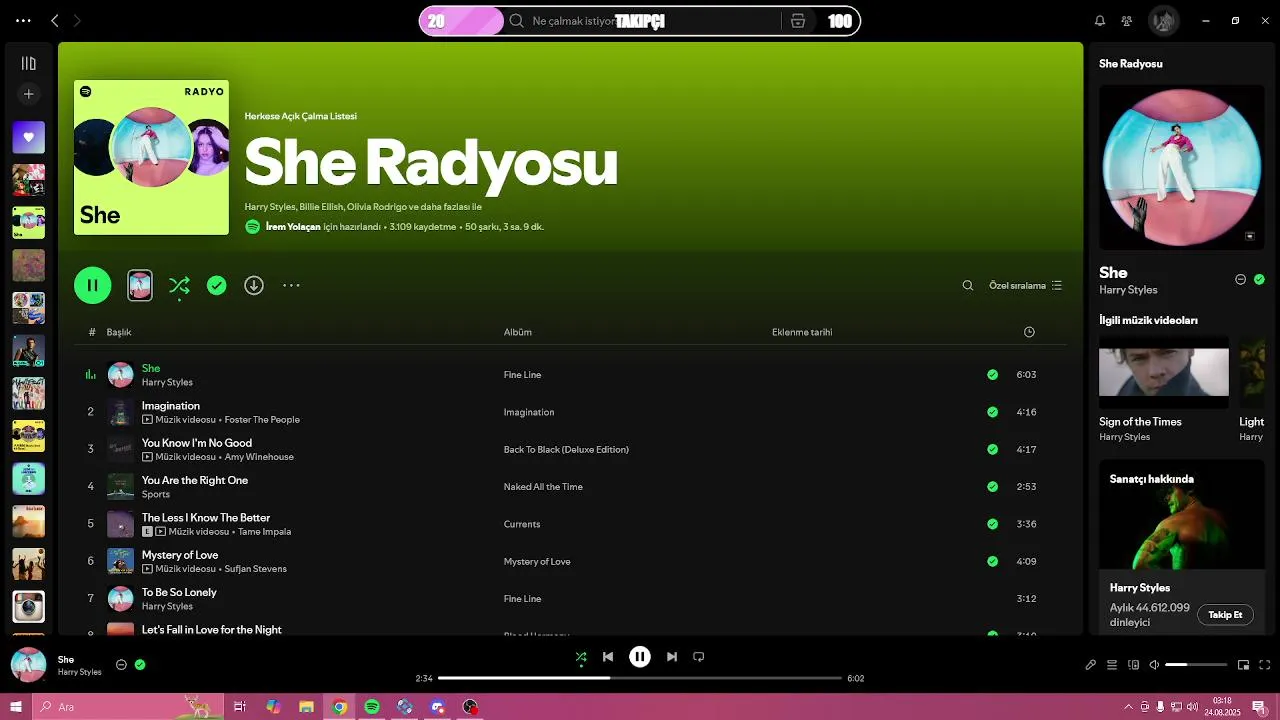
Task: Open the lyrics microphone icon
Action: (x=1091, y=665)
